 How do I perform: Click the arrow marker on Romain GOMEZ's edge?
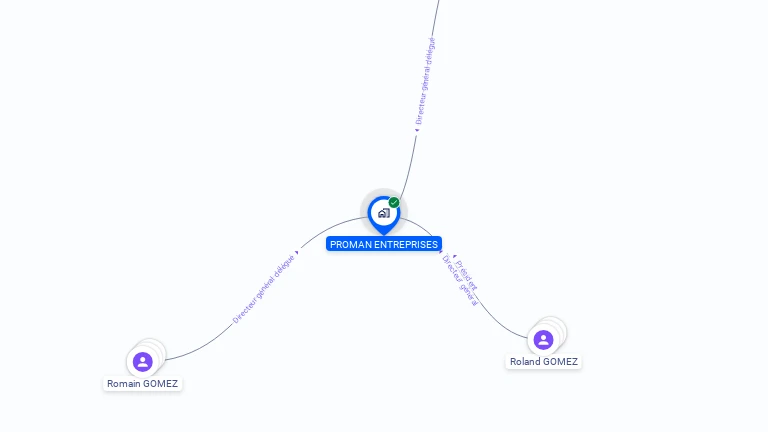pos(297,253)
